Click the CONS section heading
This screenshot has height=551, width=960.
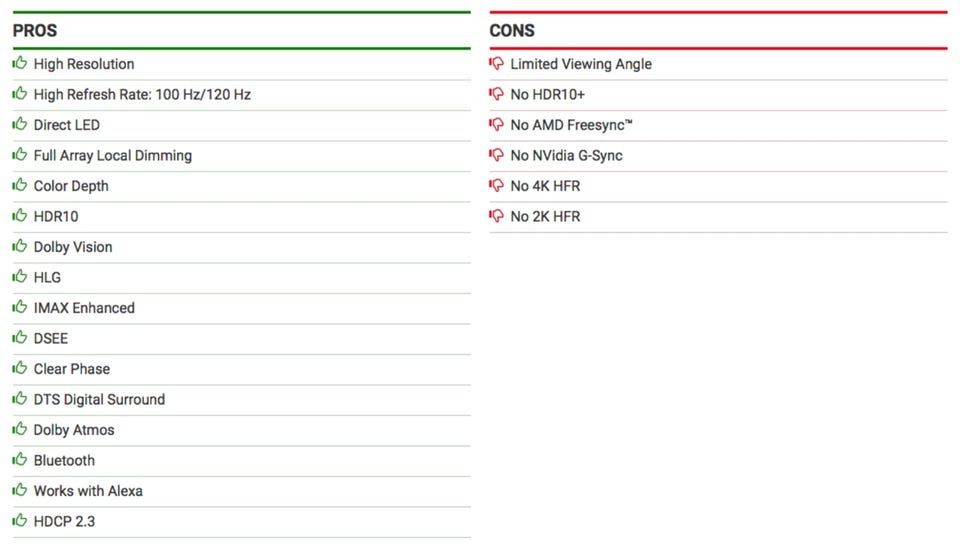click(x=512, y=31)
